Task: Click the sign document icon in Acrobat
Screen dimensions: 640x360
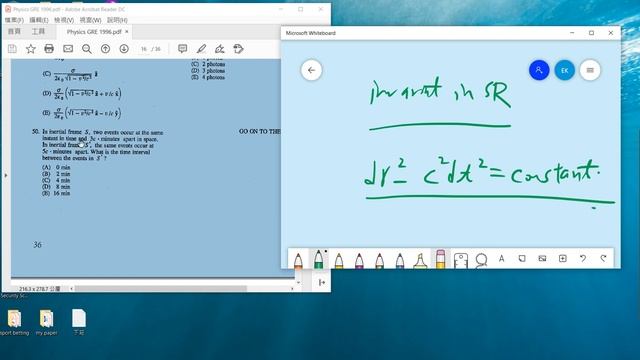Action: coord(220,49)
